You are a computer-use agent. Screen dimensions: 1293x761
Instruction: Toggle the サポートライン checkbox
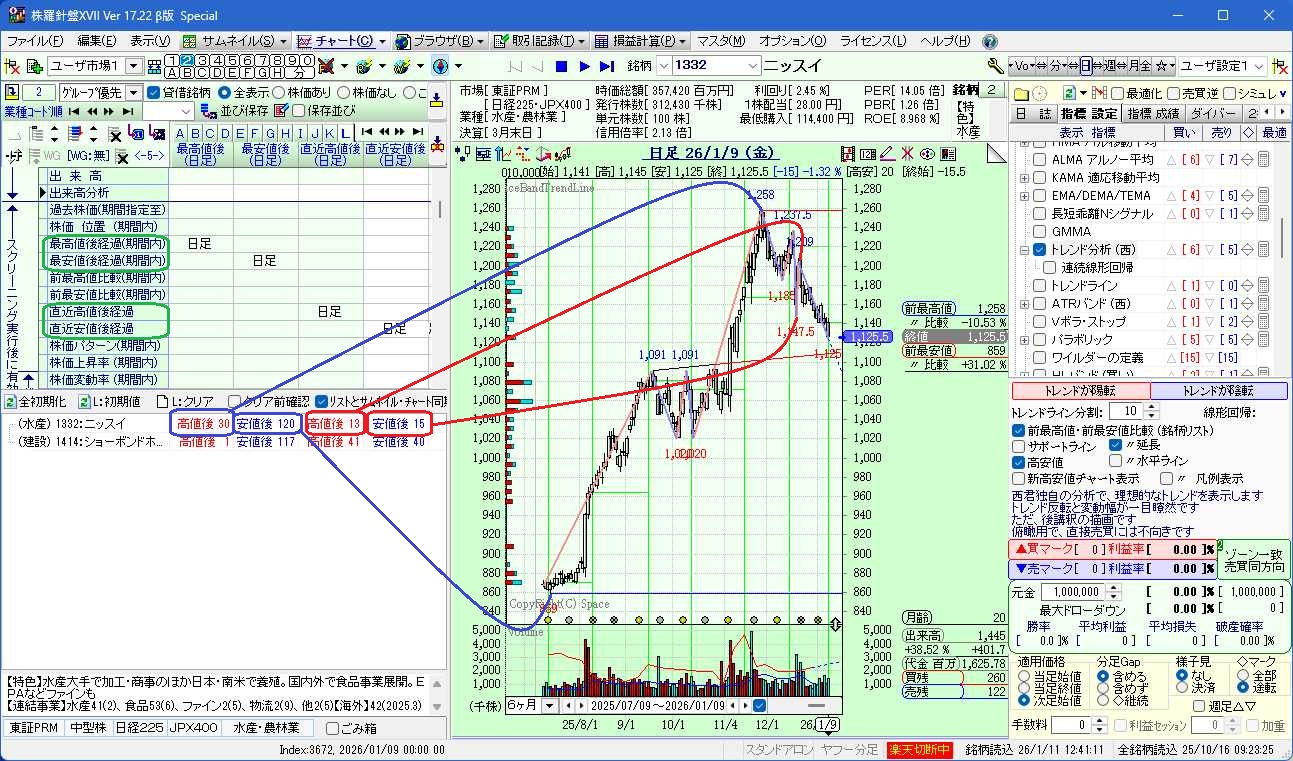tap(1019, 446)
